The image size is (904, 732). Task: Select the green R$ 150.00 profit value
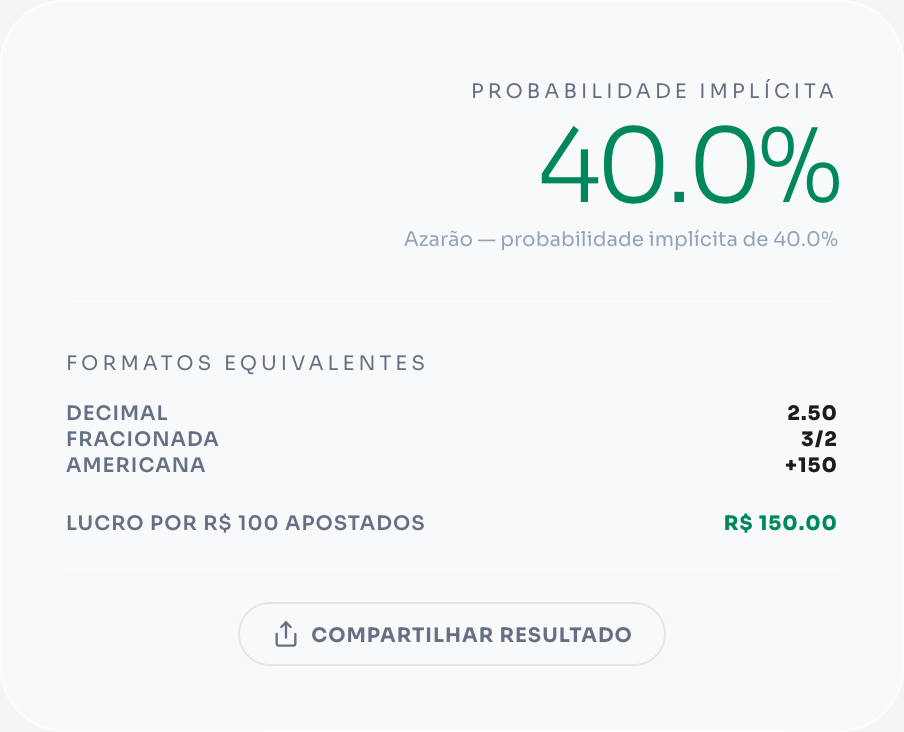pyautogui.click(x=778, y=522)
